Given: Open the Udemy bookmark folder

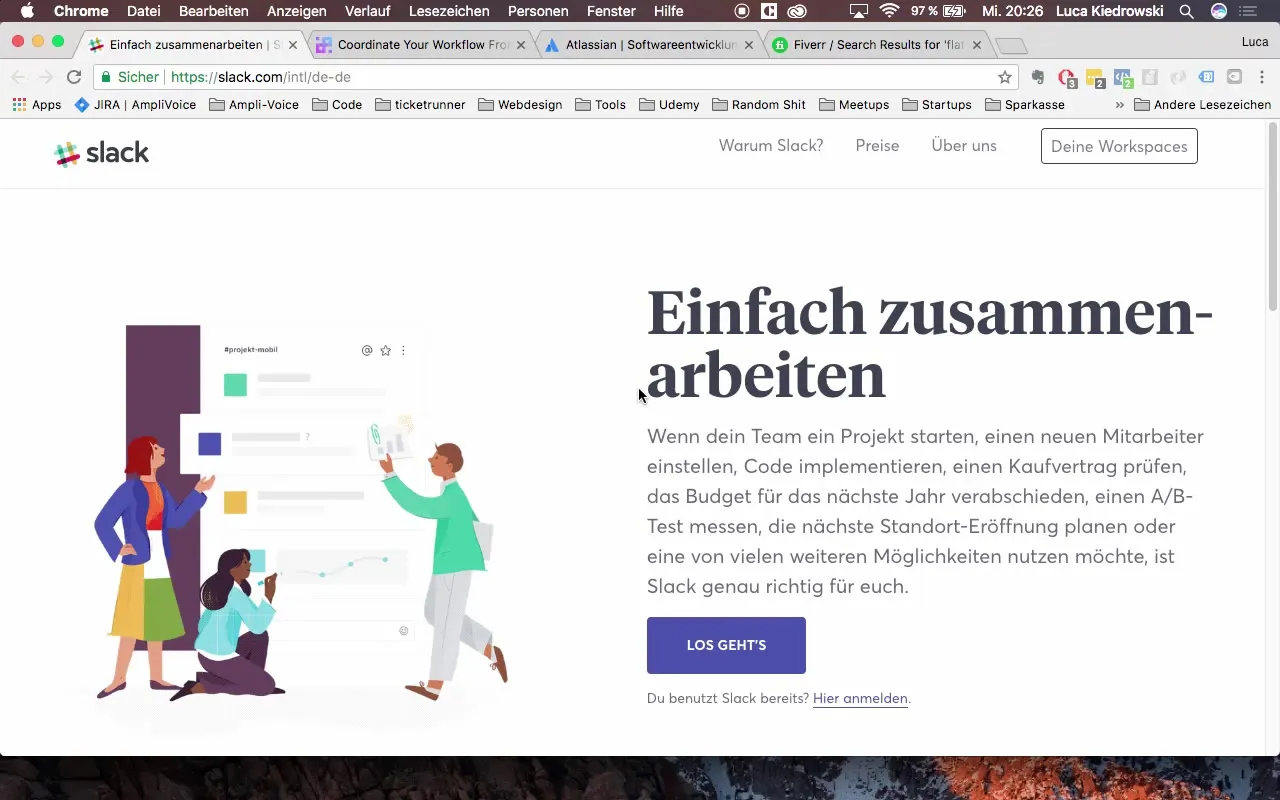Looking at the screenshot, I should pos(669,104).
